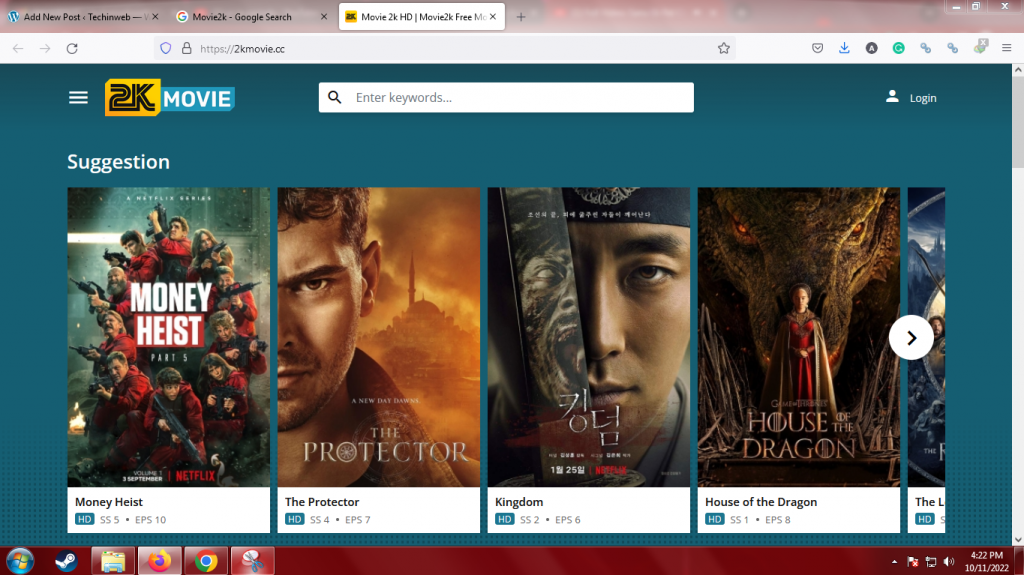Viewport: 1024px width, 575px height.
Task: Open the Pocket save icon
Action: pyautogui.click(x=817, y=48)
